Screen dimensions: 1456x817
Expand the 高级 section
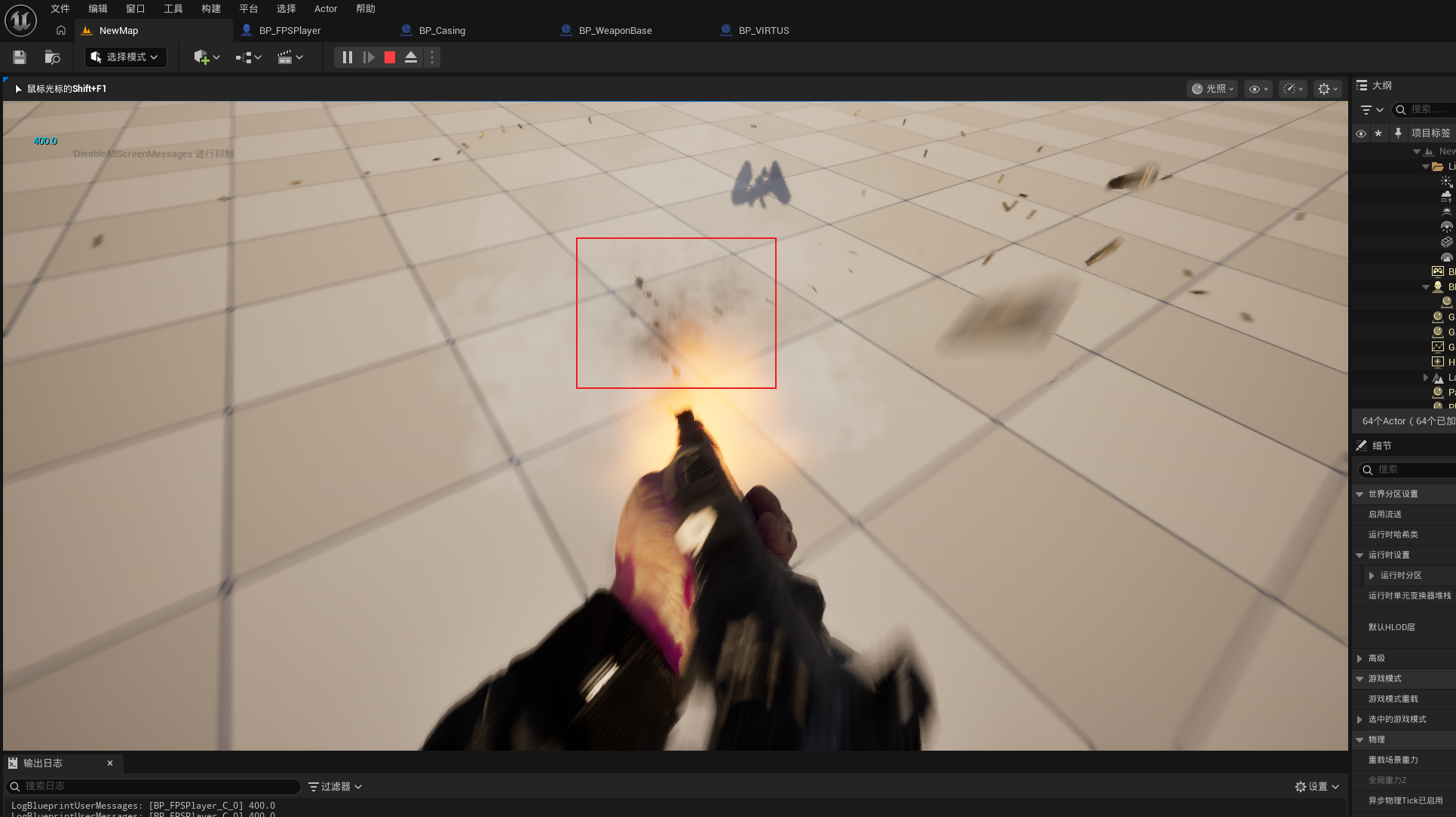click(1359, 659)
